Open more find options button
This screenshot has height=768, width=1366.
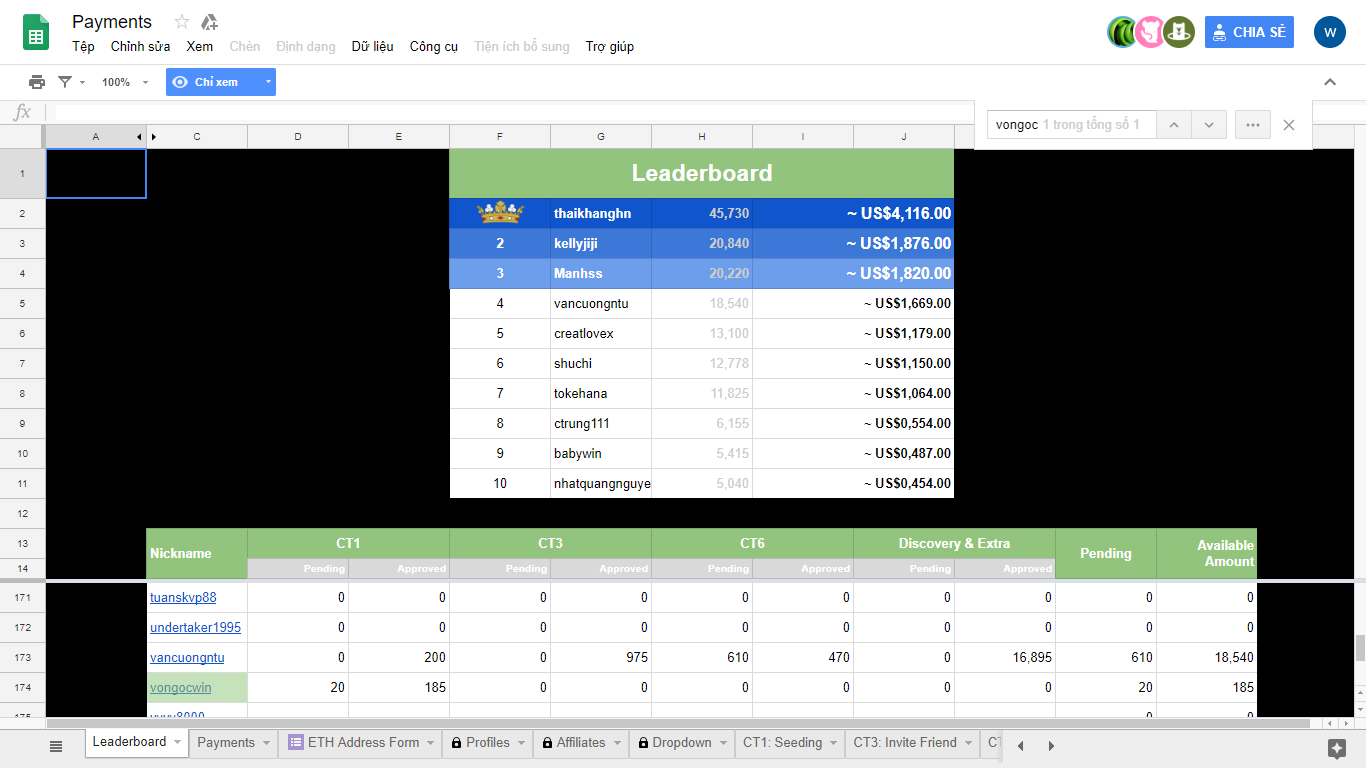point(1253,125)
